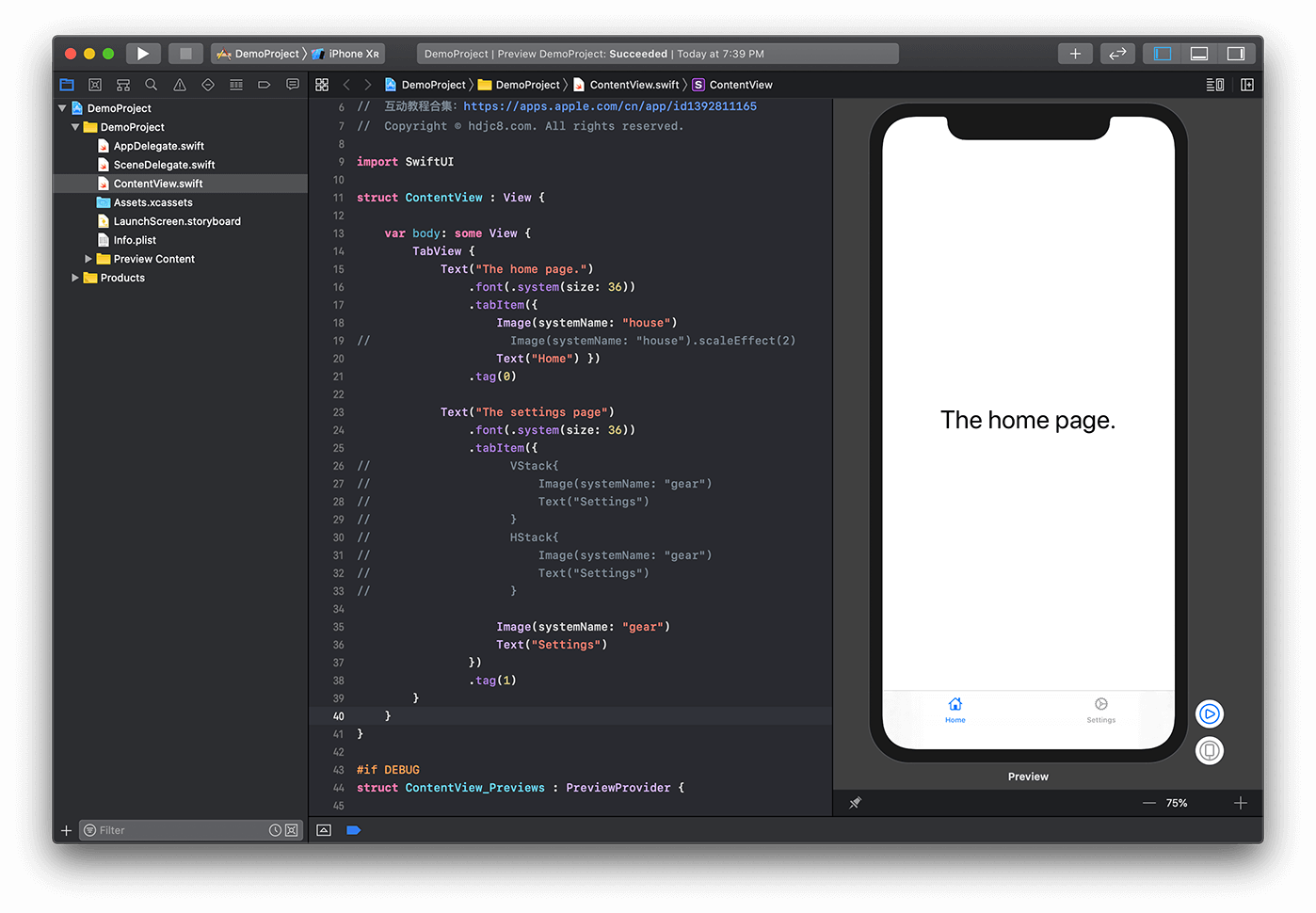Open the Library with the plus button

pos(1075,54)
